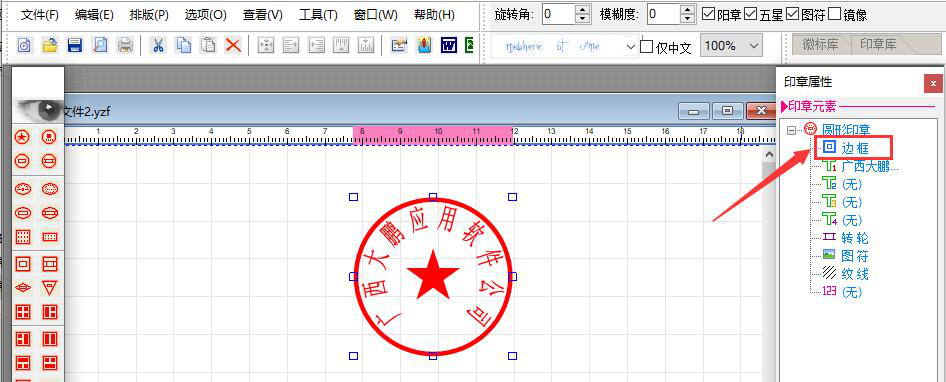Click the align-top toolbar icon

[x=341, y=45]
